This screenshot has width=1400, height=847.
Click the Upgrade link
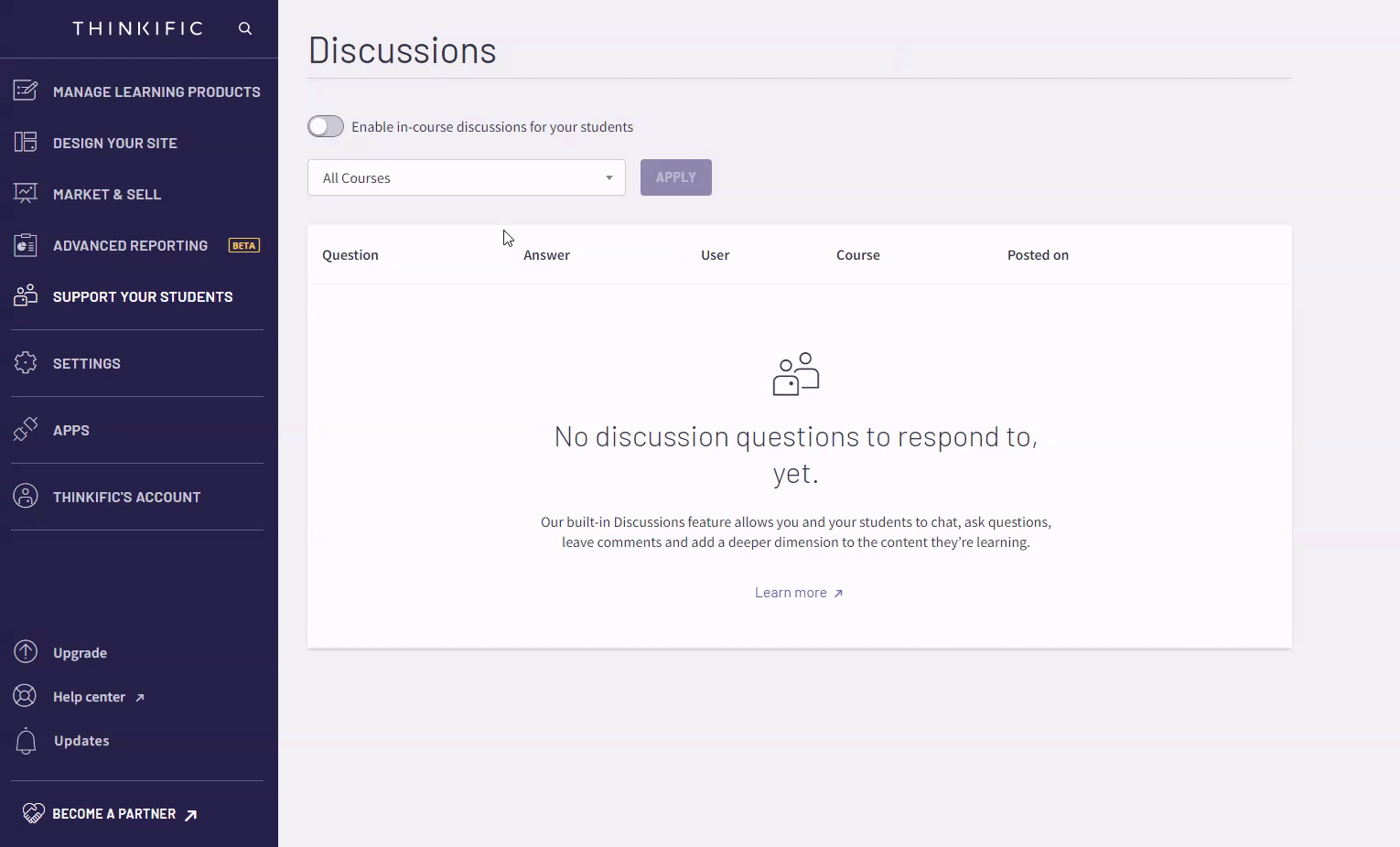click(x=80, y=653)
